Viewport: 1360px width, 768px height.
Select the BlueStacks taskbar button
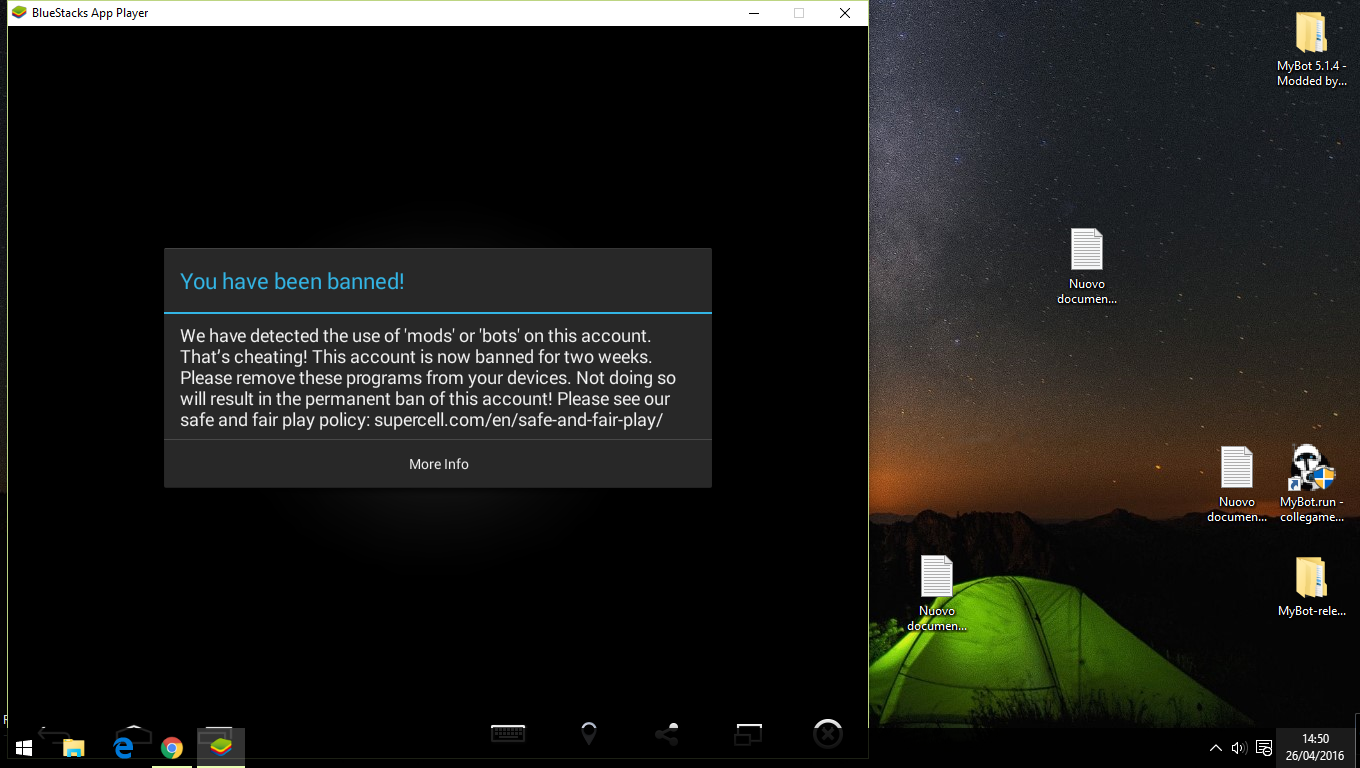pyautogui.click(x=221, y=748)
